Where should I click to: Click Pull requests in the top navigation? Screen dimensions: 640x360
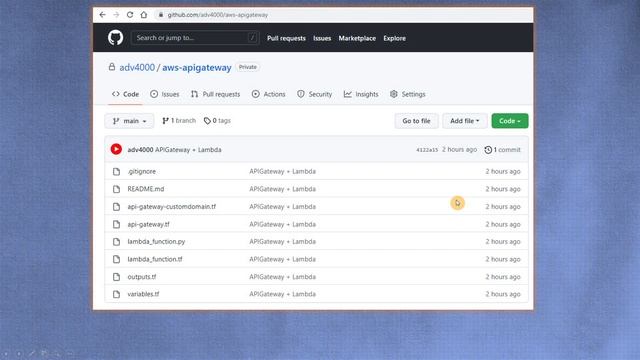[286, 38]
